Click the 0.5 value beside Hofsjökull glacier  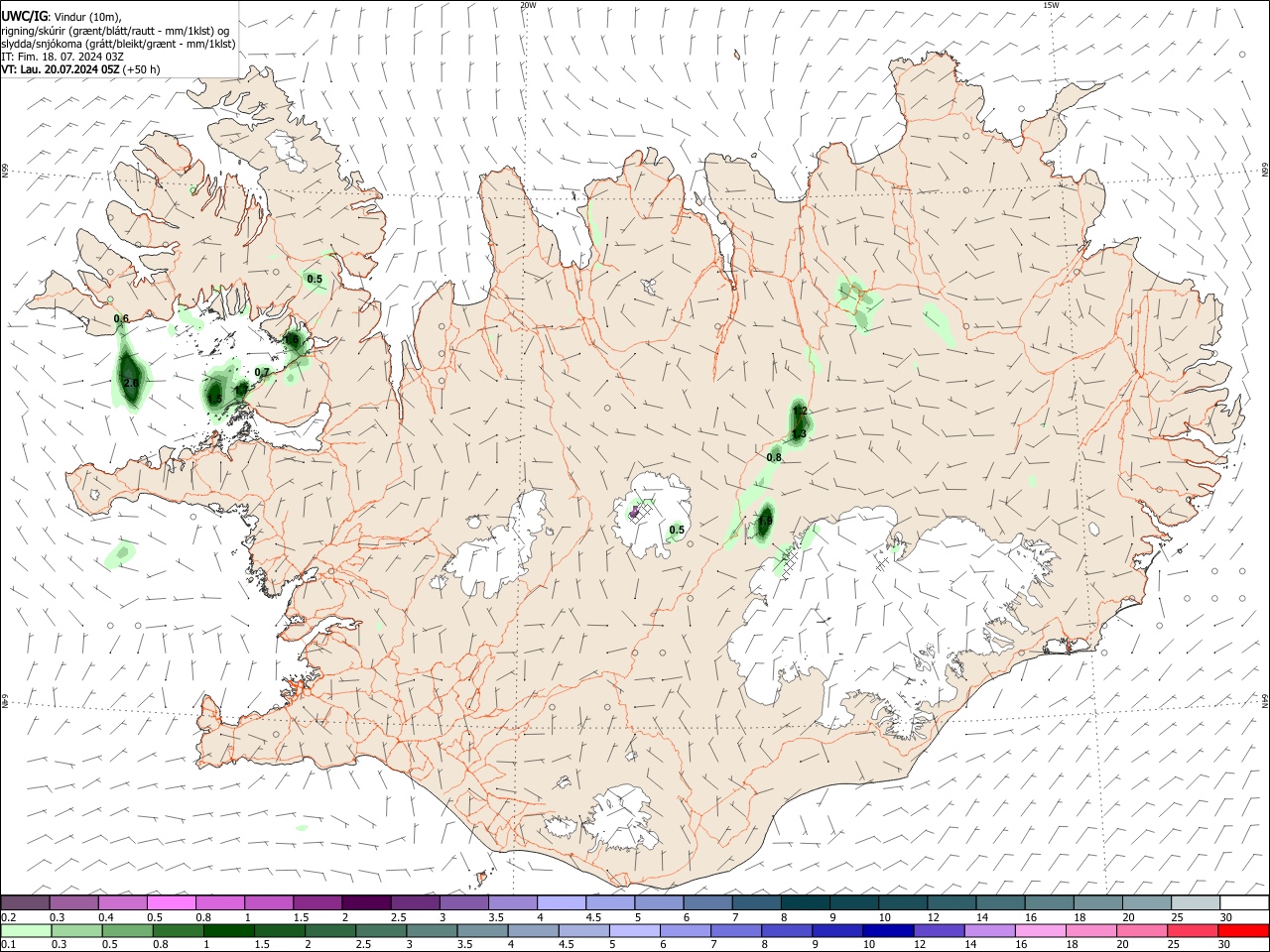pyautogui.click(x=677, y=530)
